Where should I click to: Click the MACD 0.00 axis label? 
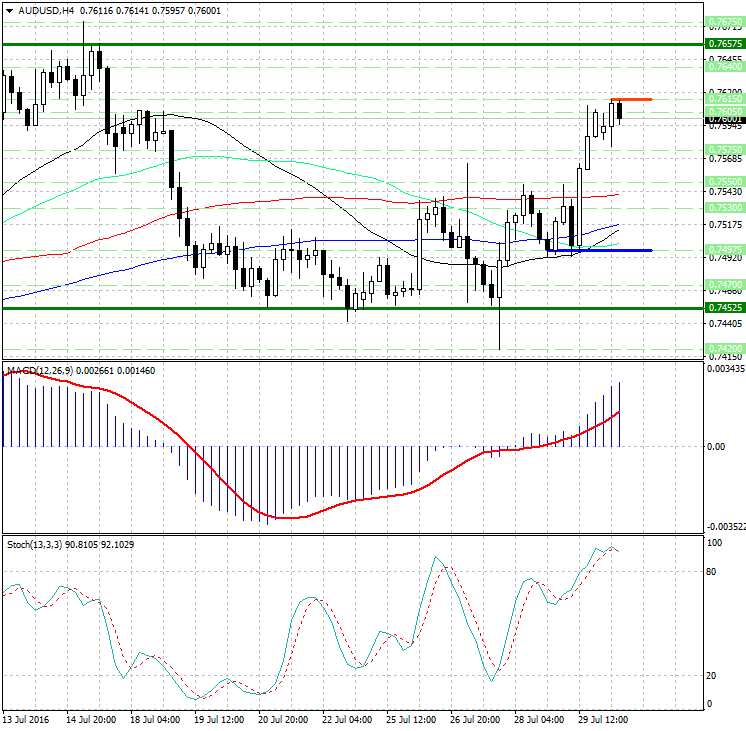tap(716, 446)
